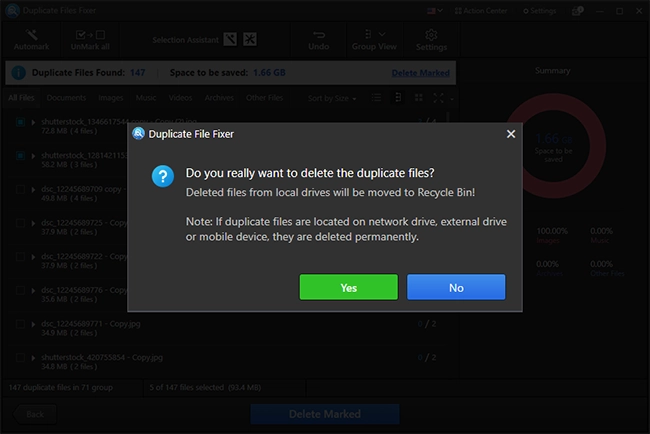650x434 pixels.
Task: Switch to the Images tab
Action: coord(111,98)
